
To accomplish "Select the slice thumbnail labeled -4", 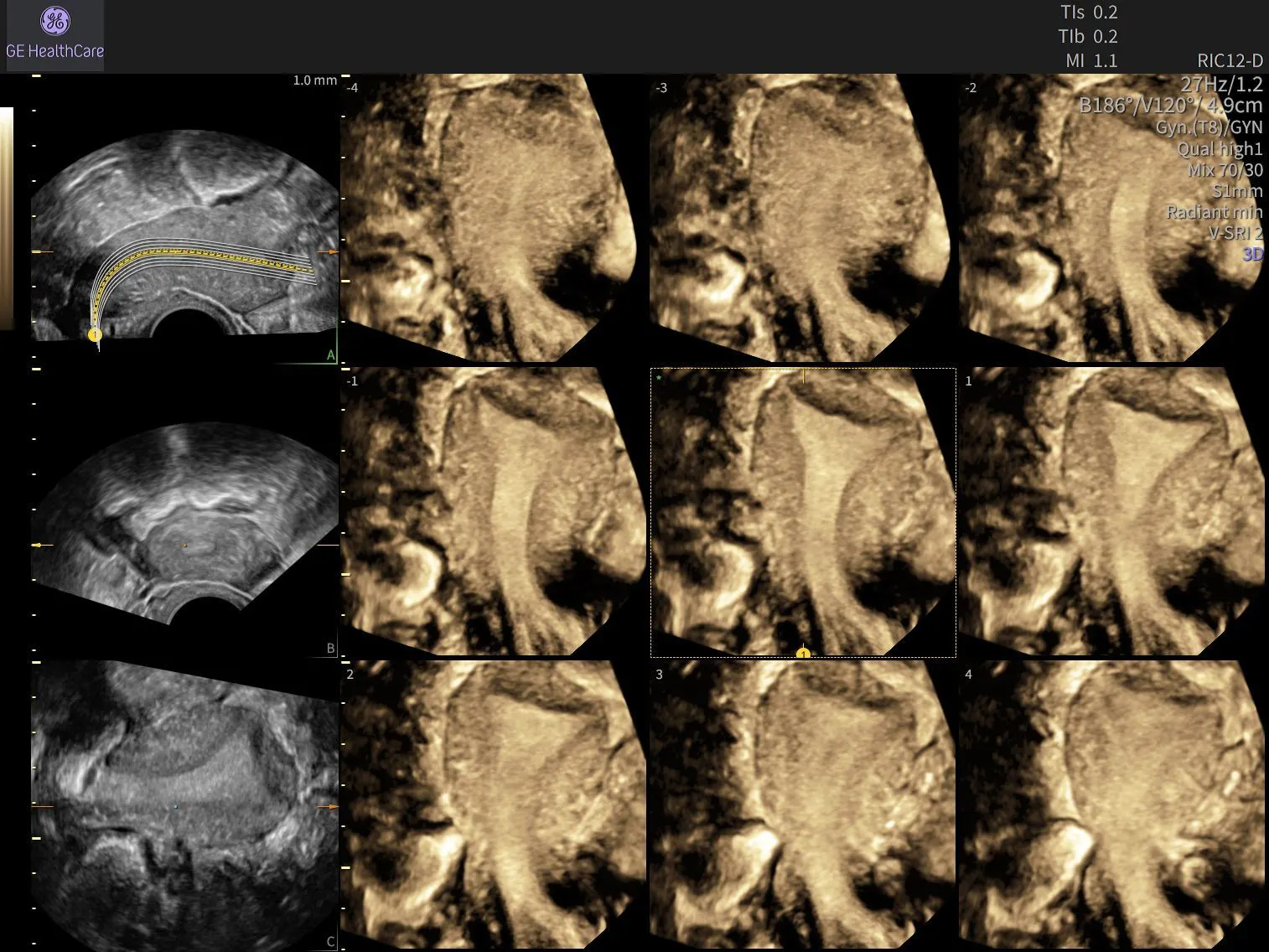I will click(x=494, y=219).
